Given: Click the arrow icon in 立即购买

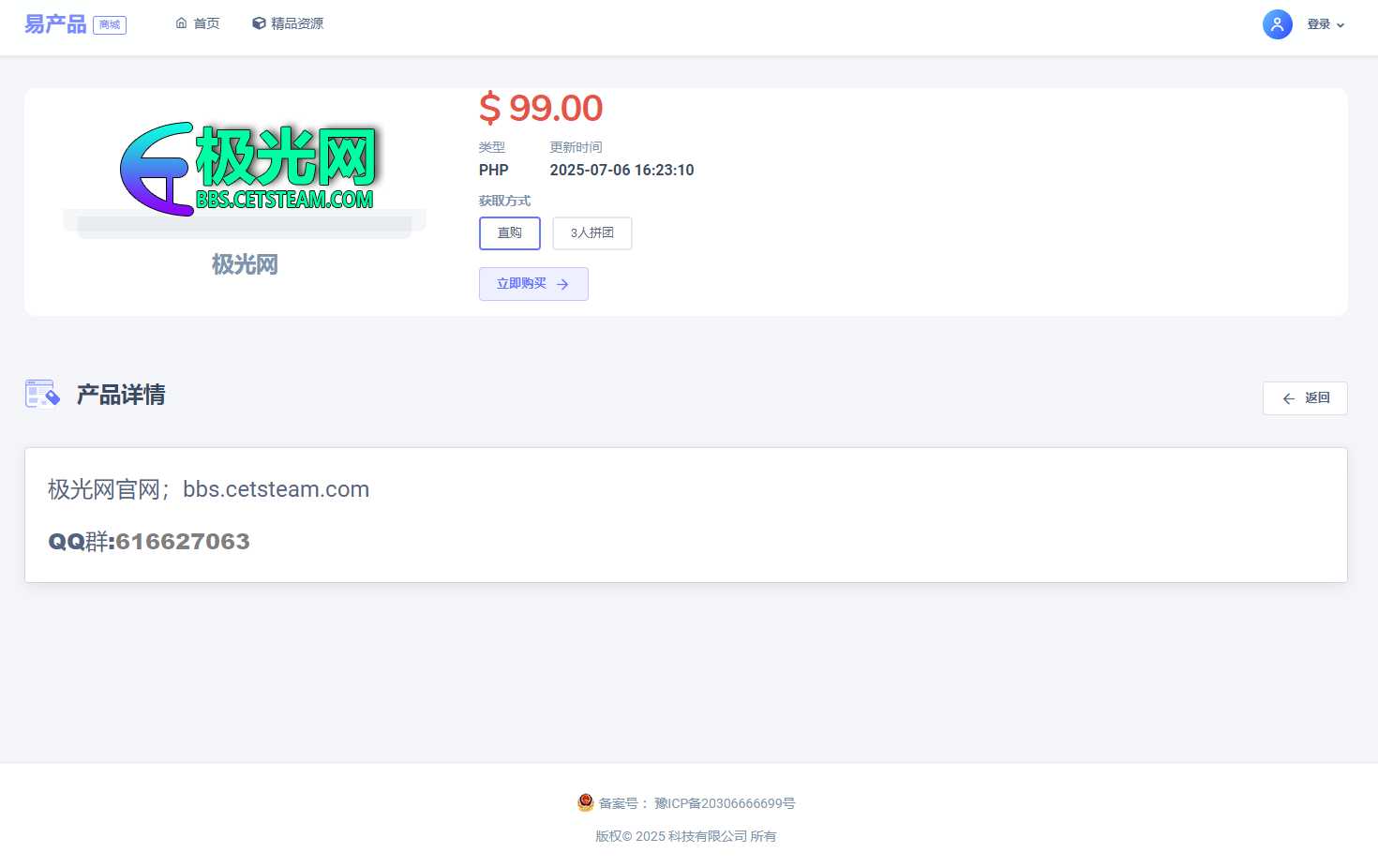Looking at the screenshot, I should pyautogui.click(x=562, y=284).
